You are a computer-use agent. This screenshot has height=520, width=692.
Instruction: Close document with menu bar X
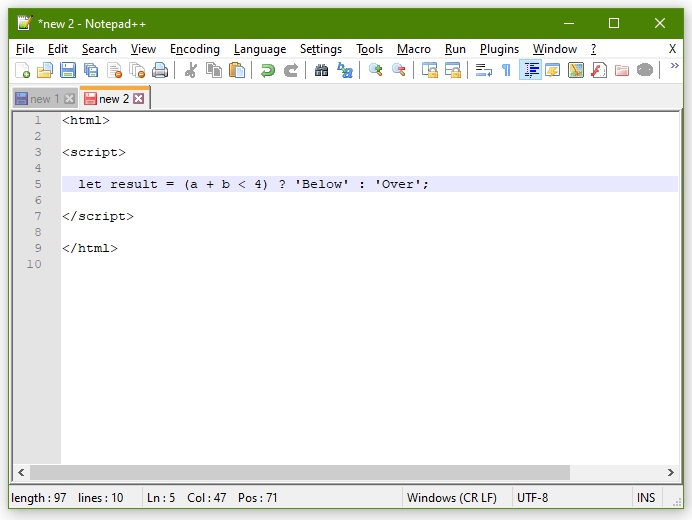click(672, 49)
